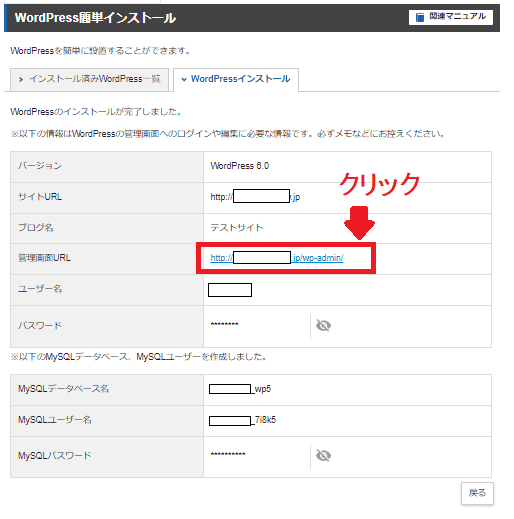The width and height of the screenshot is (514, 519).
Task: Click the テストサイト blog name value
Action: 237,228
